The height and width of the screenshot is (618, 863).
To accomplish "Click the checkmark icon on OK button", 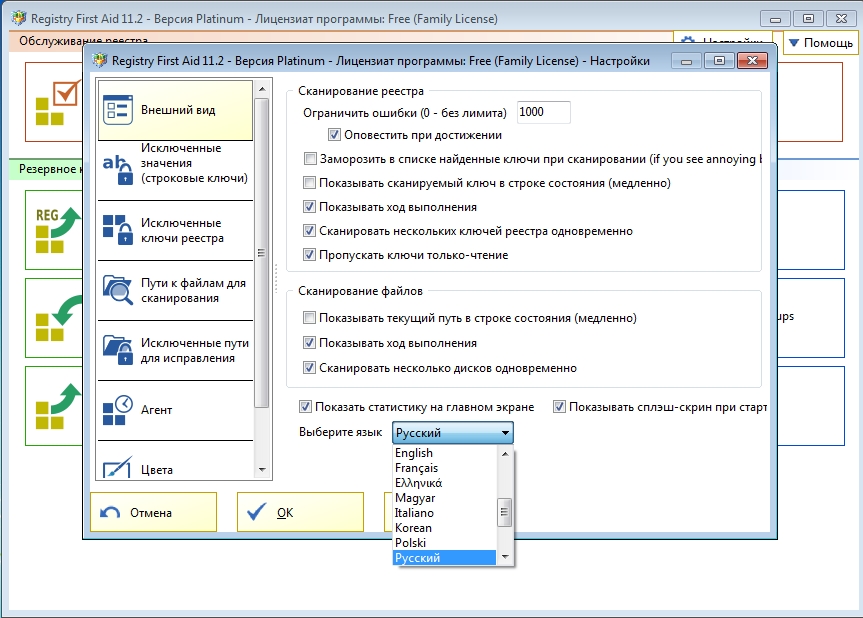I will (x=256, y=512).
